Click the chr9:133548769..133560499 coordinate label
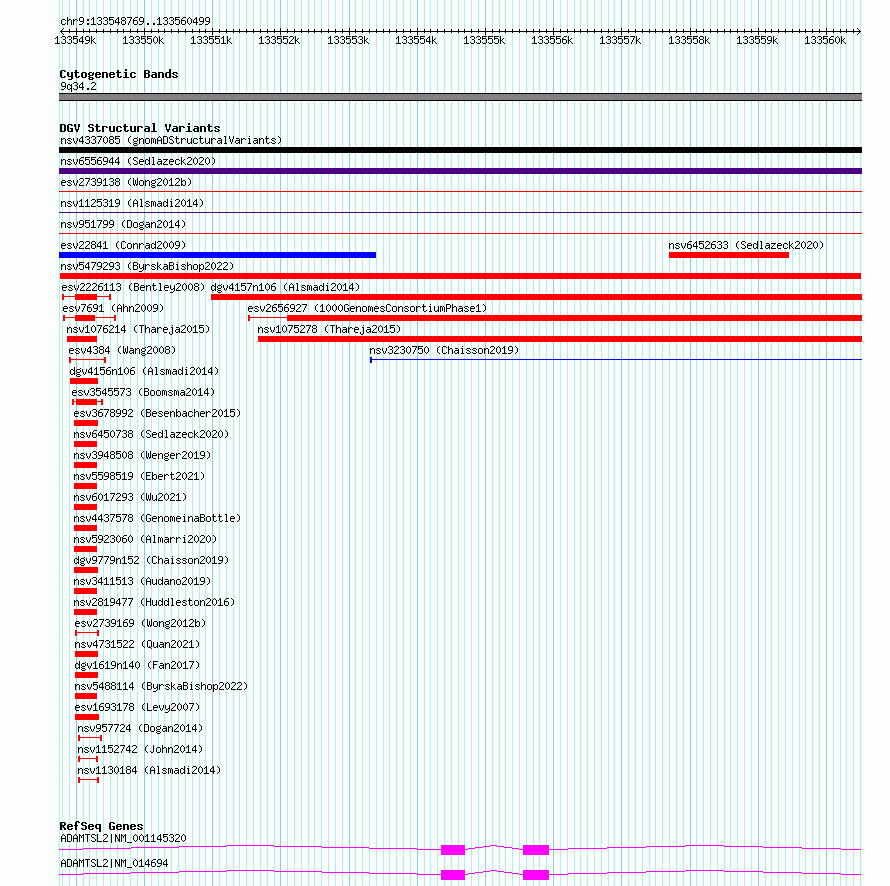Image resolution: width=890 pixels, height=886 pixels. (x=135, y=21)
